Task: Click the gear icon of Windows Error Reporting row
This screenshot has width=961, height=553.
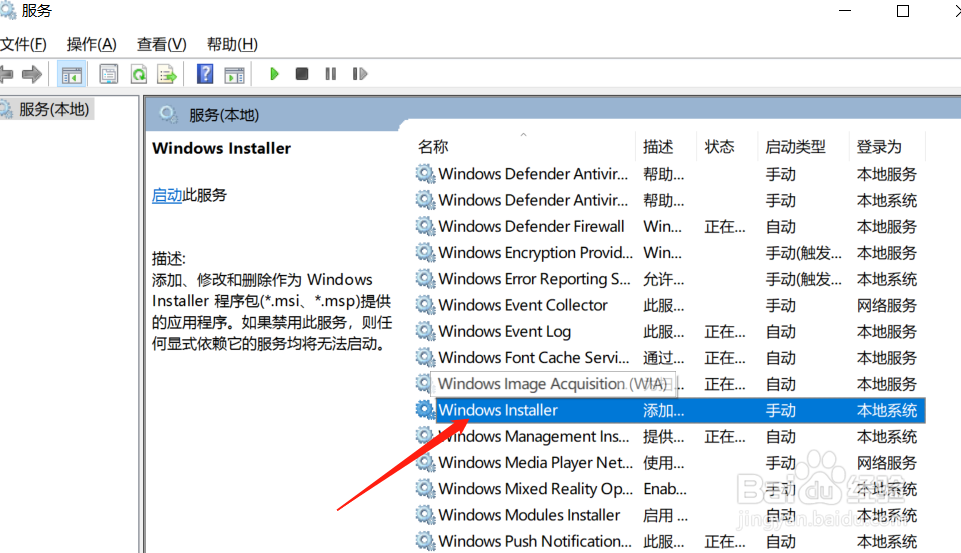Action: 425,279
